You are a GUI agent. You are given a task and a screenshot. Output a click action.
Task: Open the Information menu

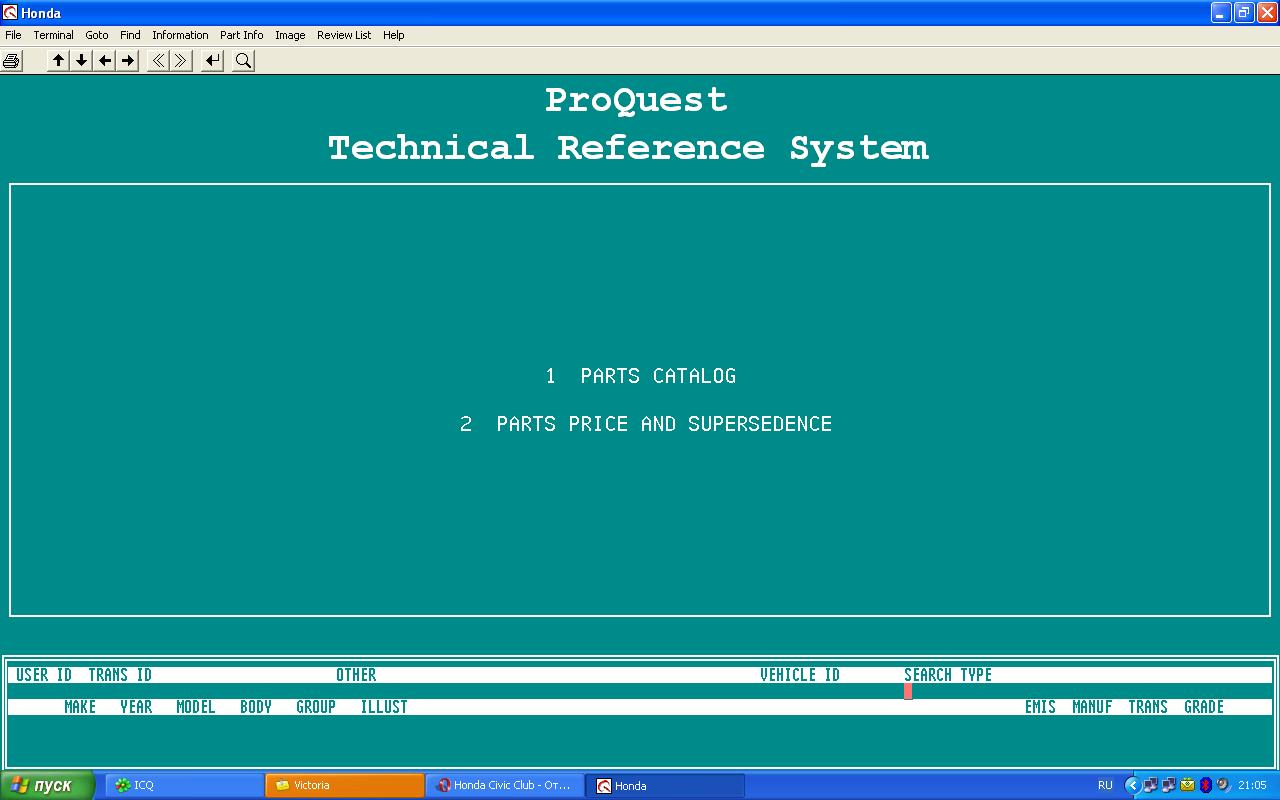pos(180,35)
